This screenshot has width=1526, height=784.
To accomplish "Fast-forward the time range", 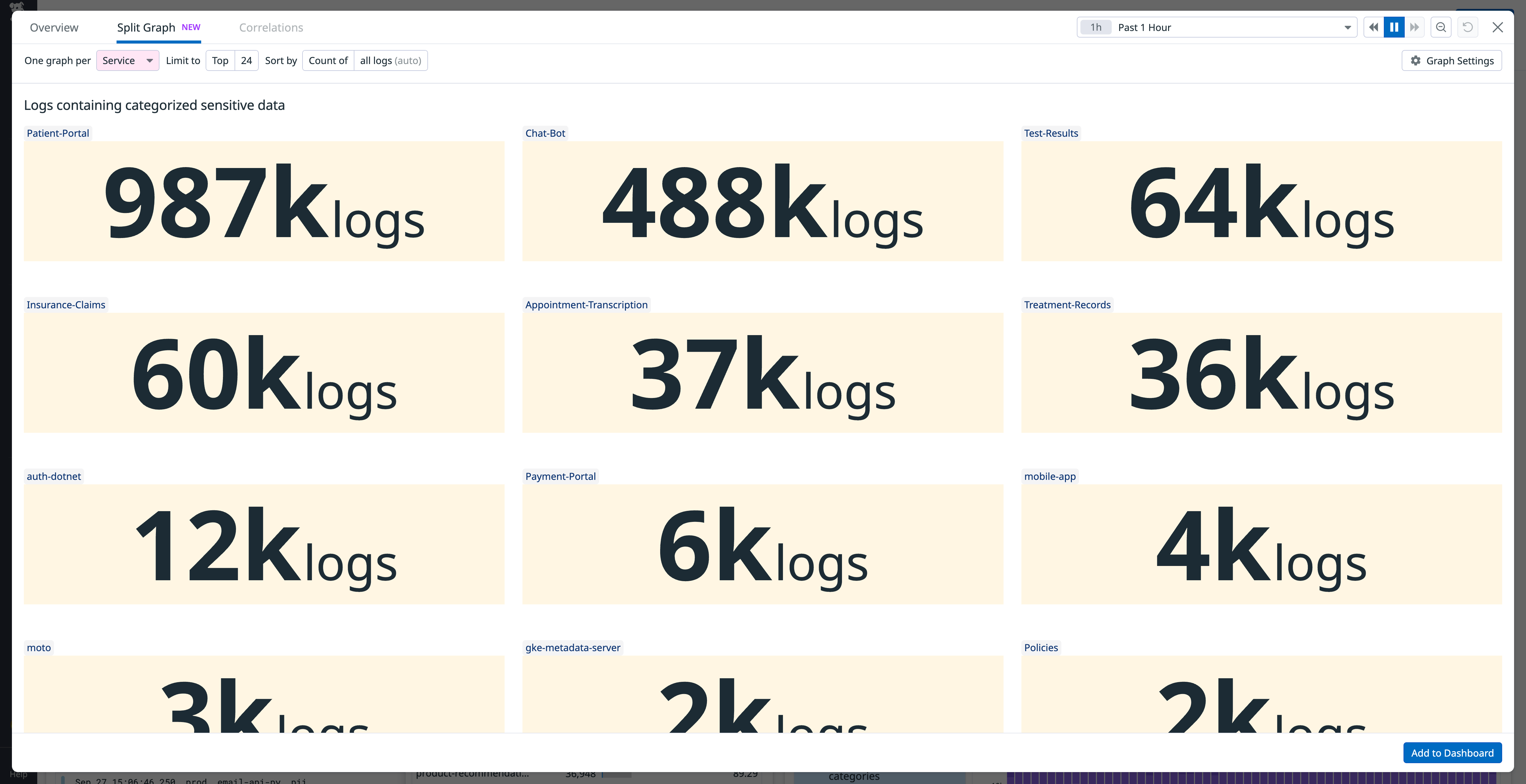I will point(1415,27).
